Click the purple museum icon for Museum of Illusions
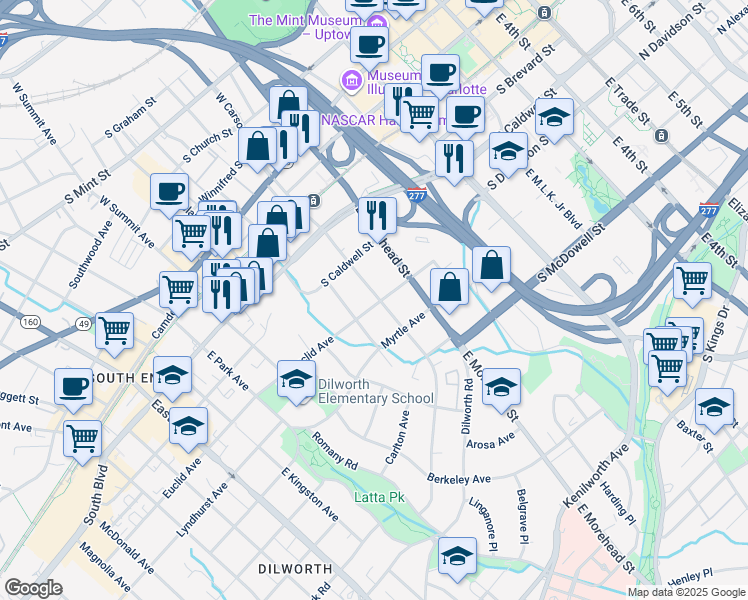The width and height of the screenshot is (748, 600). click(352, 79)
